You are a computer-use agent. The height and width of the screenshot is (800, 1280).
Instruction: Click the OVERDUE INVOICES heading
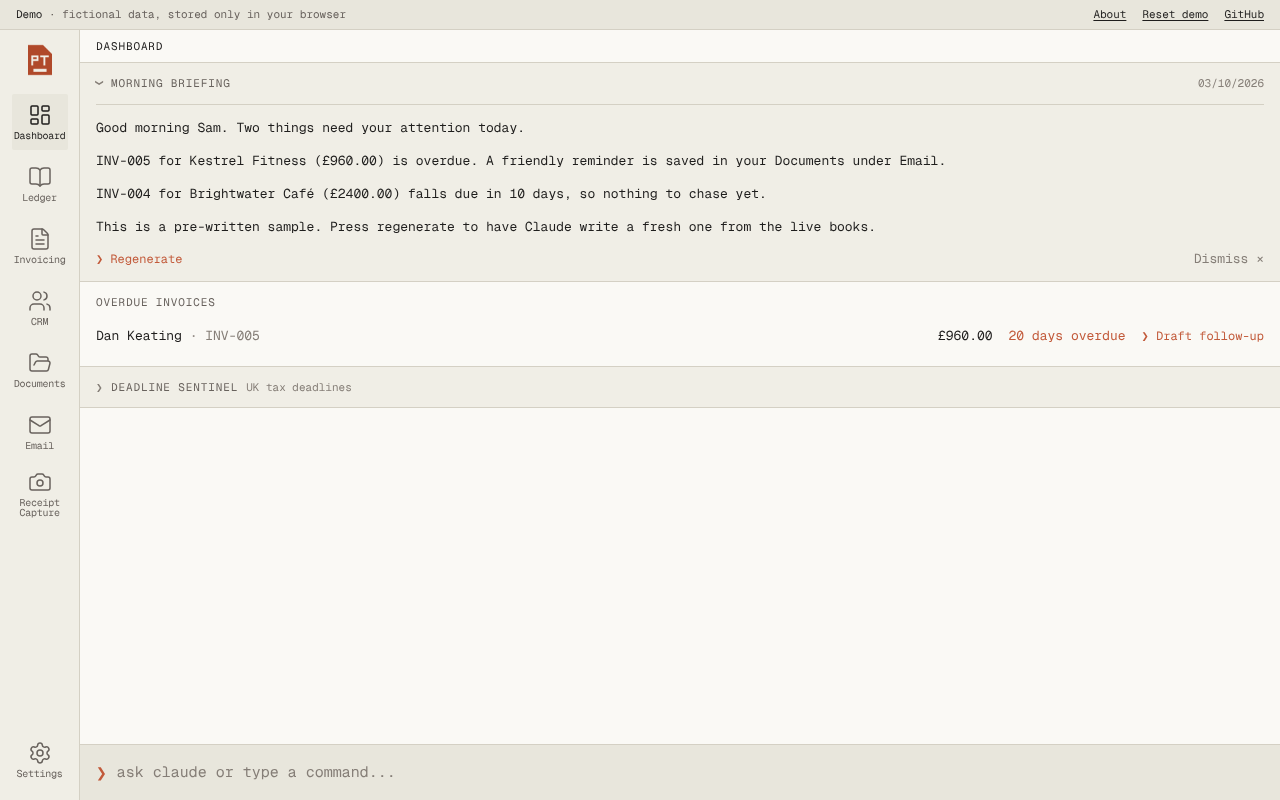pos(156,303)
